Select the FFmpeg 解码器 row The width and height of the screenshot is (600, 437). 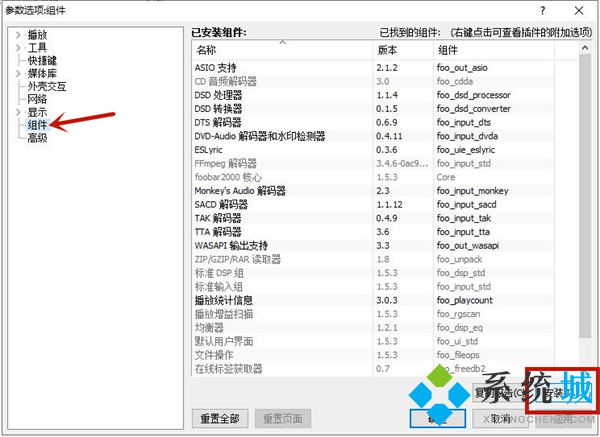[373, 164]
